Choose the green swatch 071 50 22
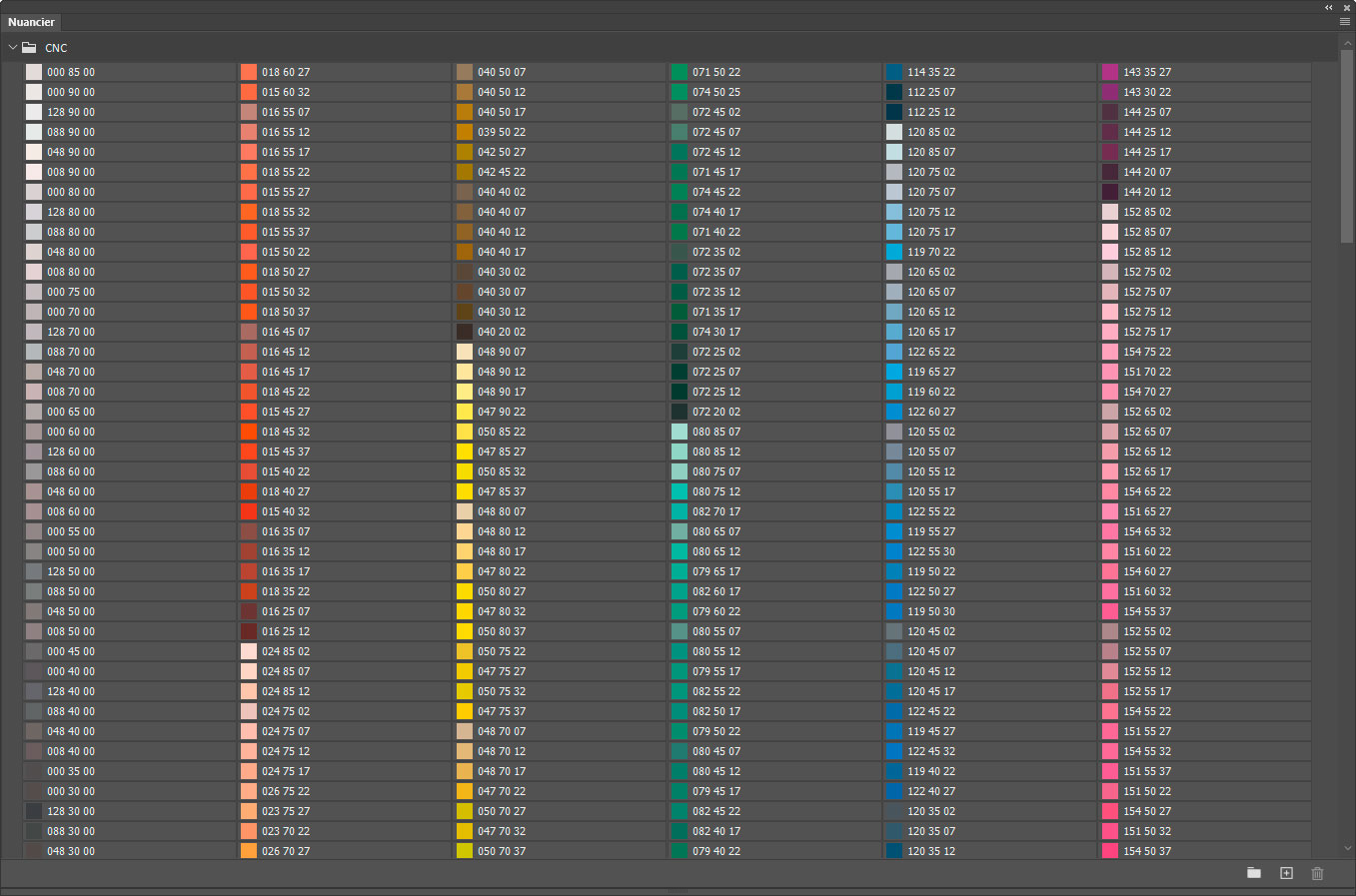1356x896 pixels. coord(679,72)
